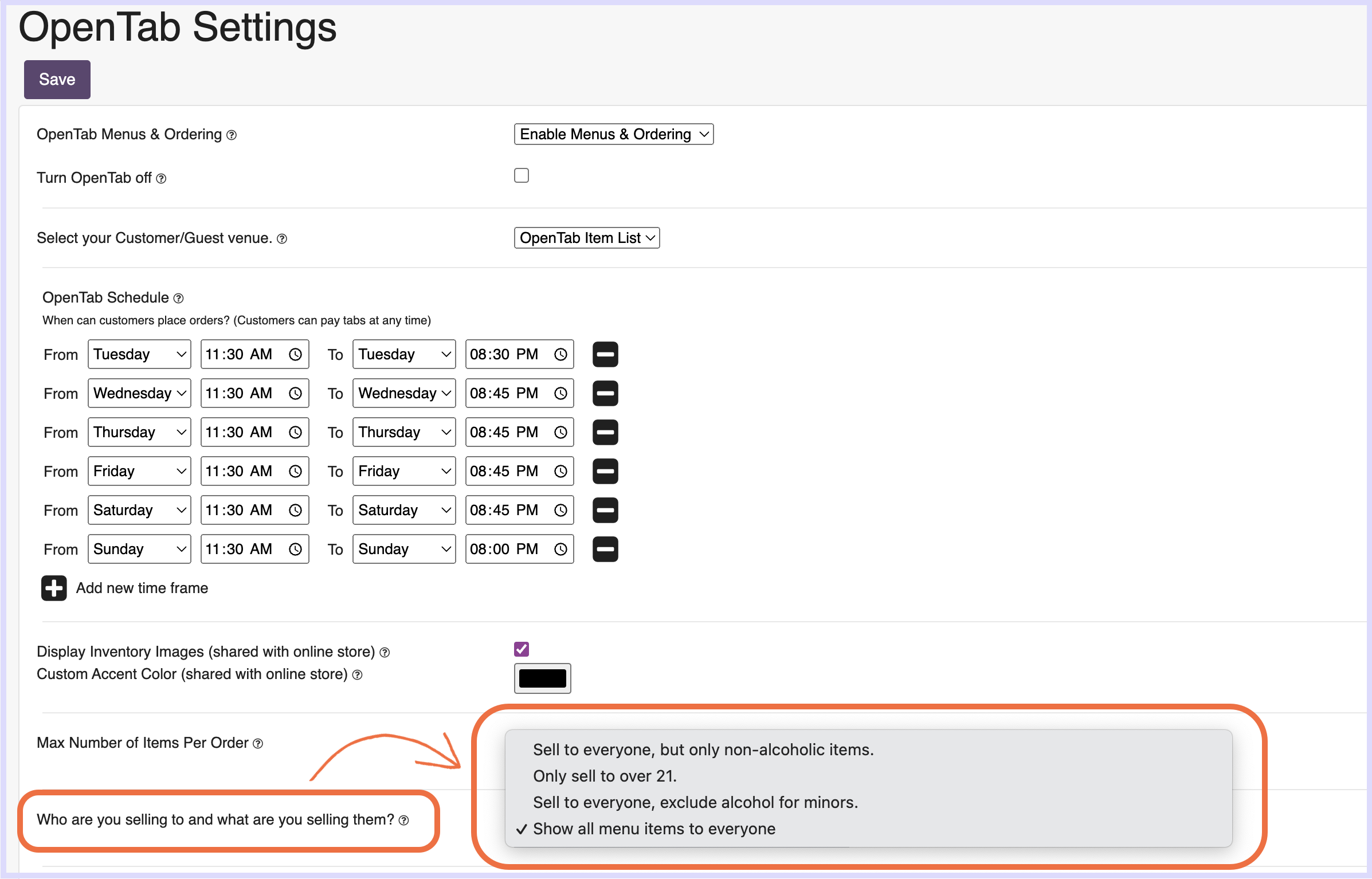Screen dimensions: 1372x879
Task: Toggle the Turn OpenTab off checkbox
Action: tap(521, 175)
